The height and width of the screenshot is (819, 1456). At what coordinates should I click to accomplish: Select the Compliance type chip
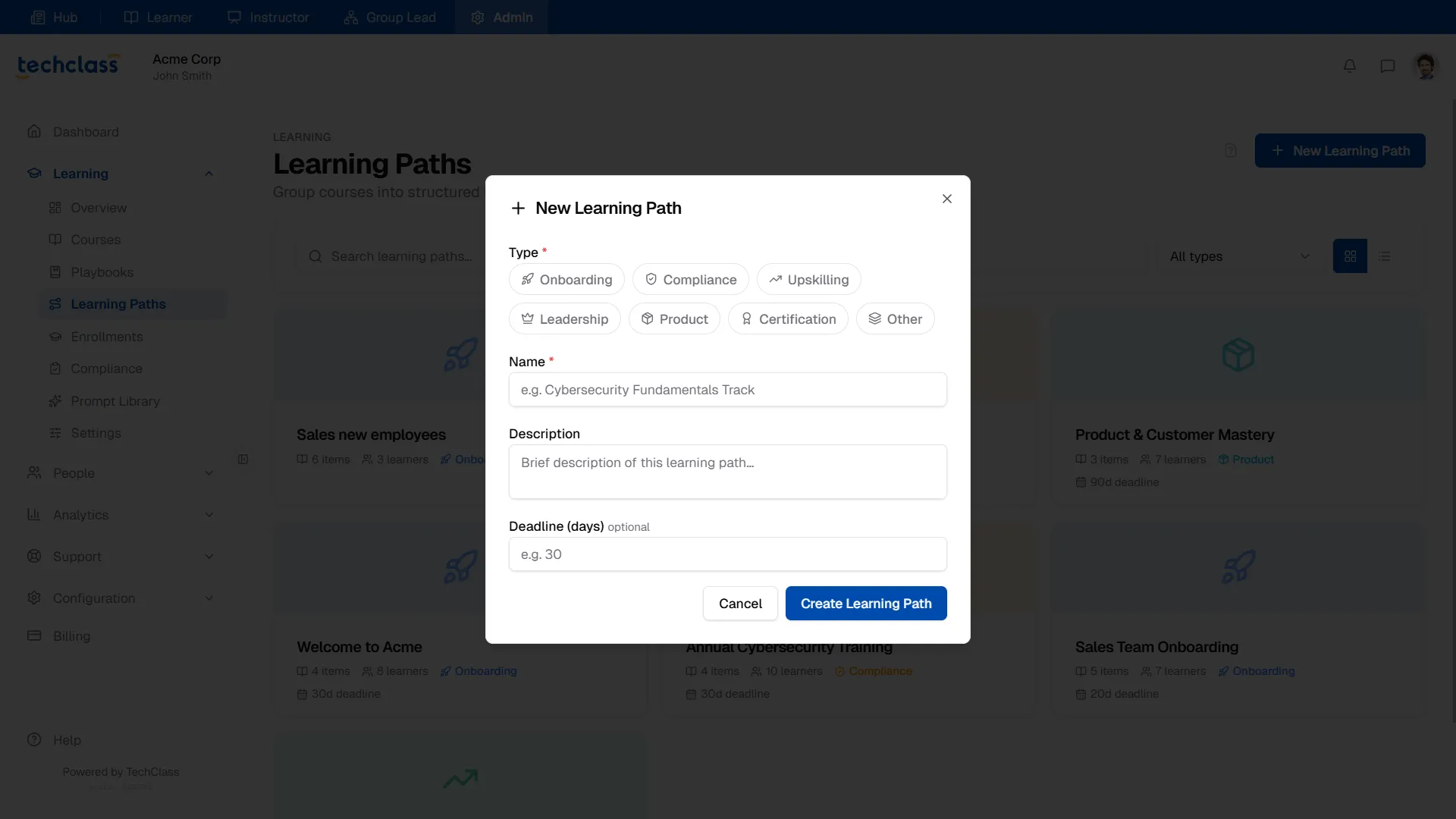point(690,279)
